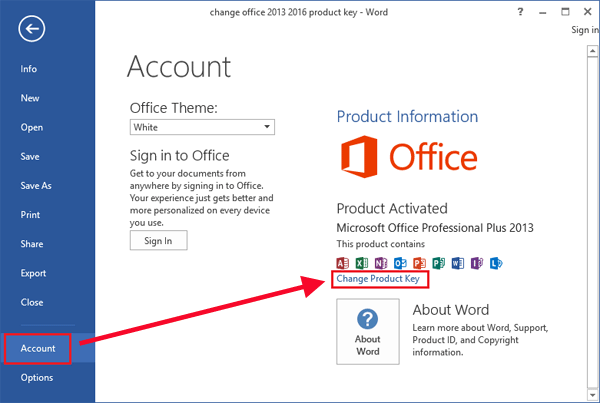Click the Sign In button
Viewport: 600px width, 403px height.
(158, 240)
